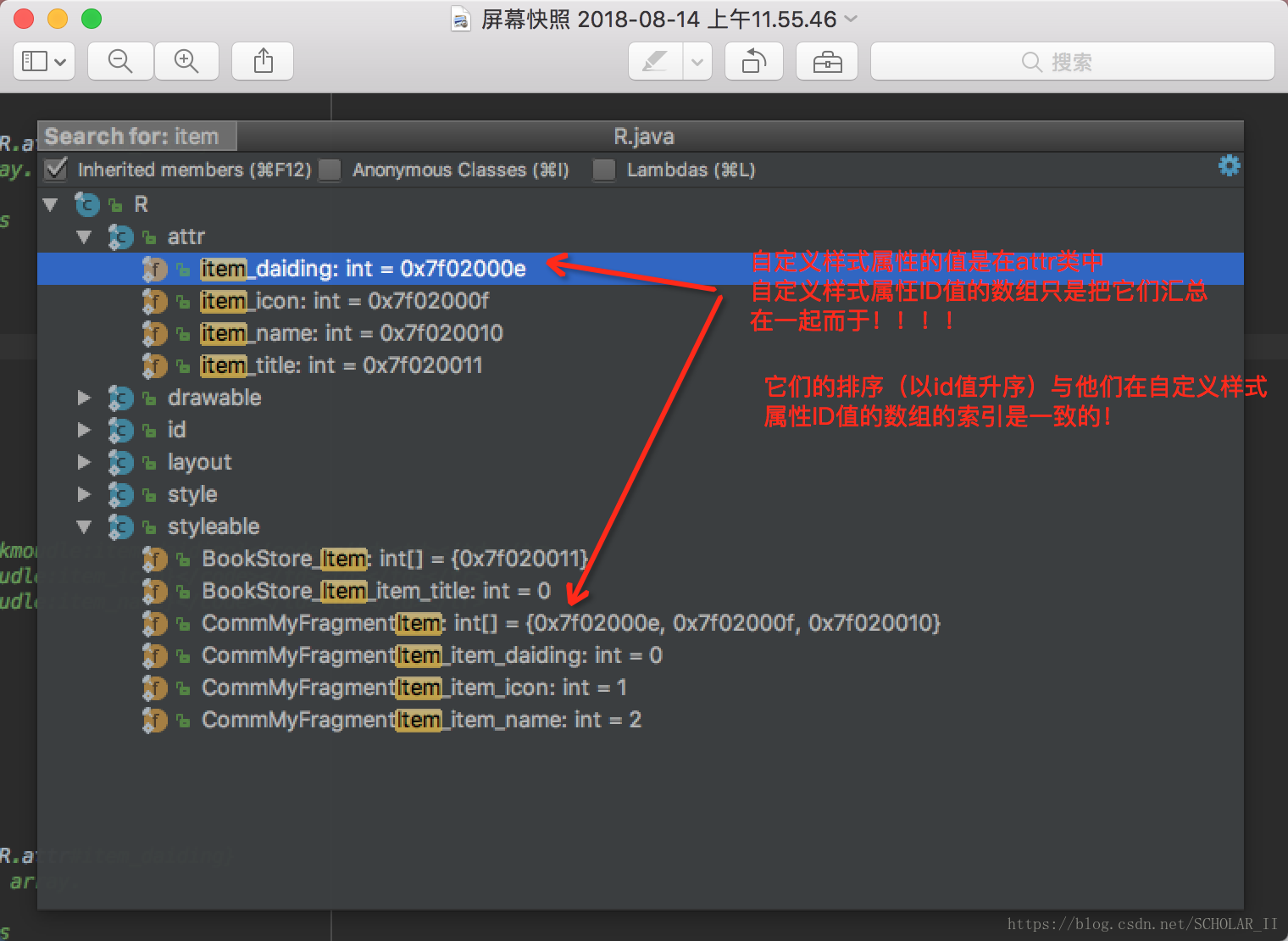The width and height of the screenshot is (1288, 941).
Task: Collapse the R class root node
Action: 51,204
